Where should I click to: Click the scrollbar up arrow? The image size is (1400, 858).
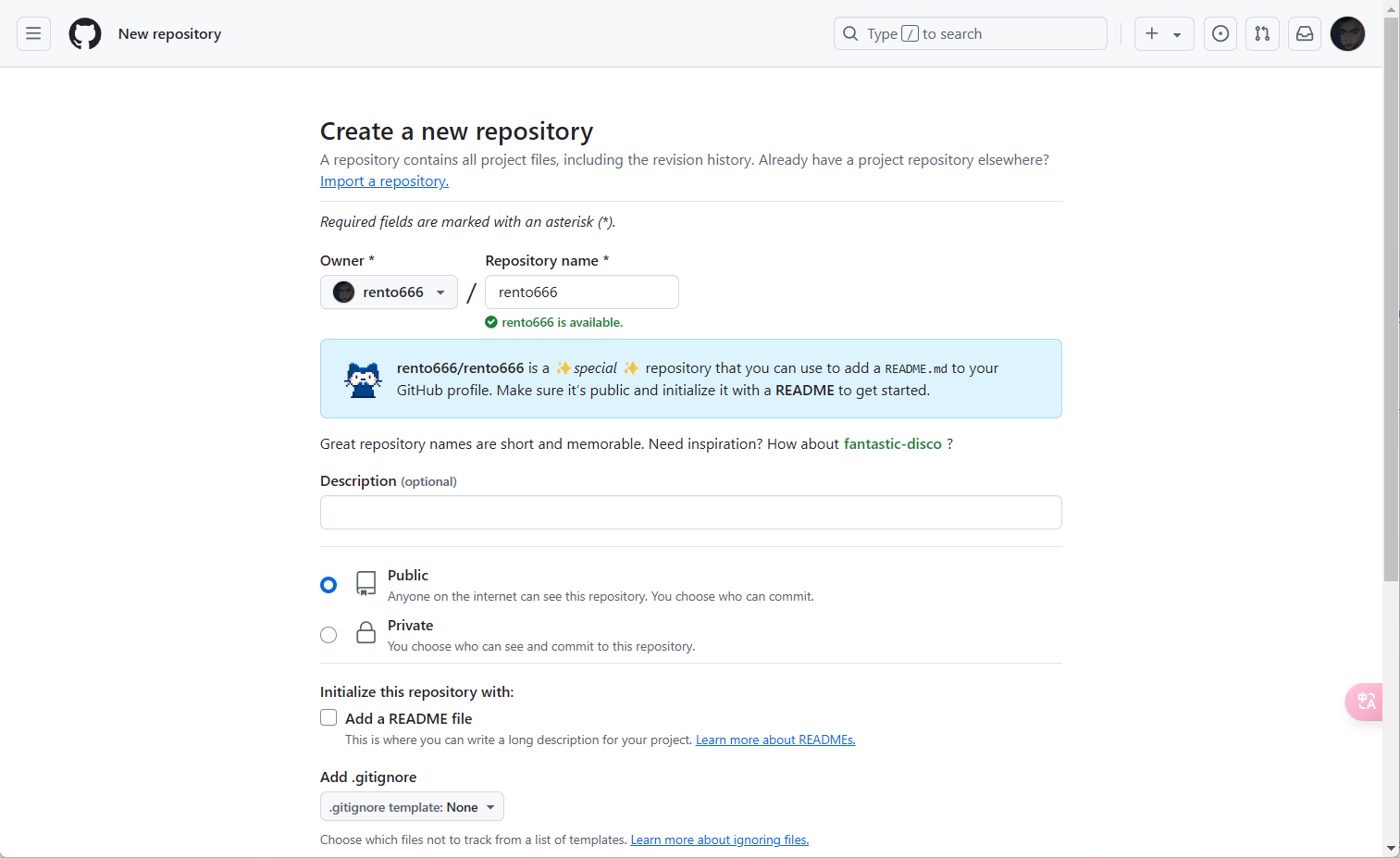pyautogui.click(x=1392, y=8)
